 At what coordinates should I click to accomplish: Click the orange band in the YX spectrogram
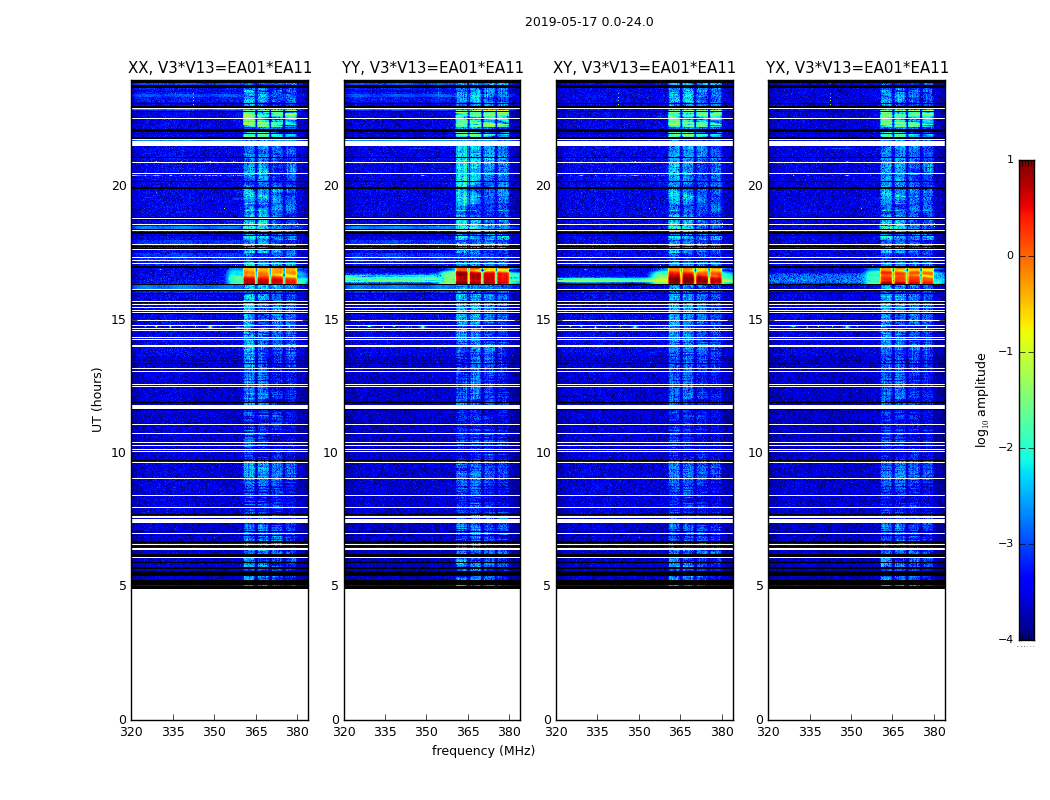907,276
